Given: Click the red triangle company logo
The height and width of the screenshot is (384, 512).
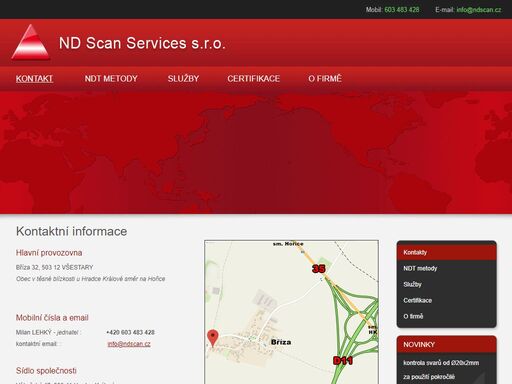Looking at the screenshot, I should 31,42.
